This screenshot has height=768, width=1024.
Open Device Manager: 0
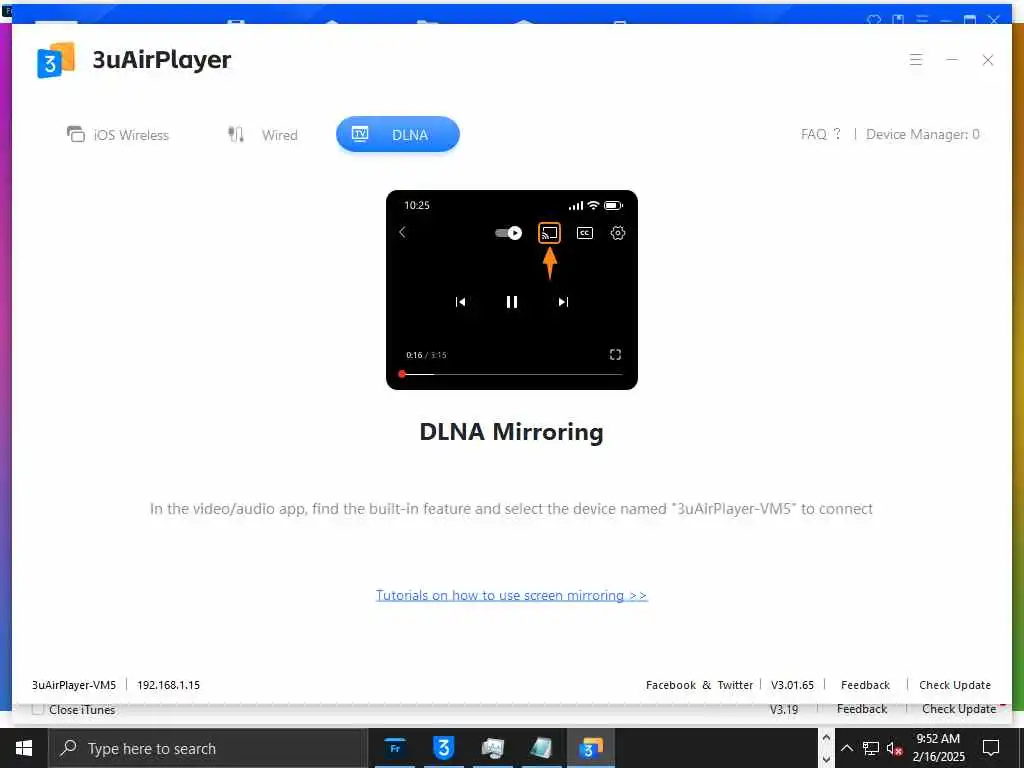(922, 134)
